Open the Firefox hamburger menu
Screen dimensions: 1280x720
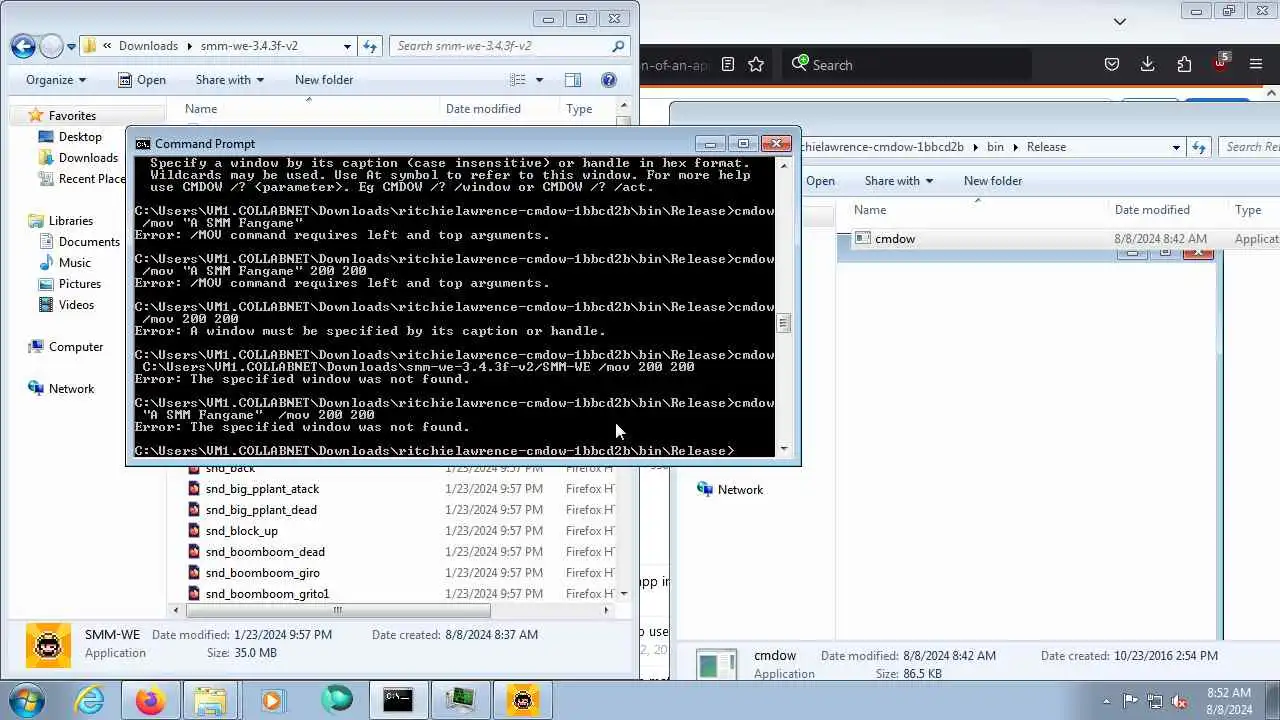coord(1256,64)
